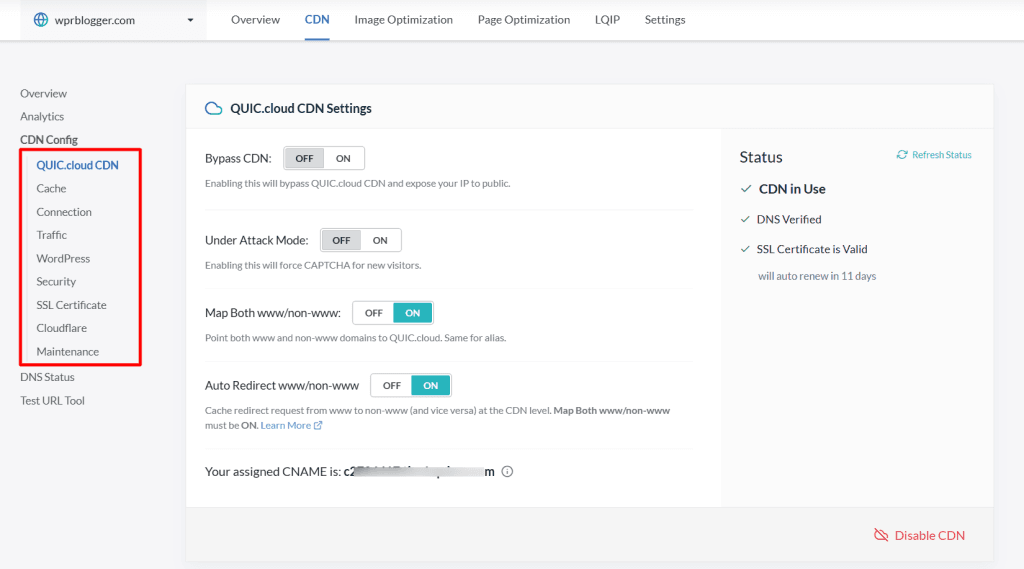This screenshot has width=1024, height=569.
Task: Select QUIC.cloud CDN in the sidebar
Action: tap(77, 165)
